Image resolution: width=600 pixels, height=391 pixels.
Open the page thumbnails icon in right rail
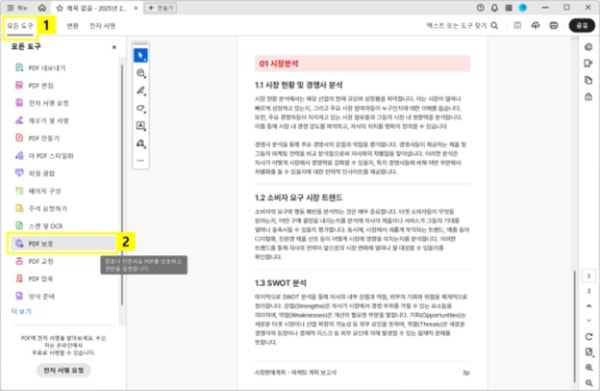[x=589, y=80]
